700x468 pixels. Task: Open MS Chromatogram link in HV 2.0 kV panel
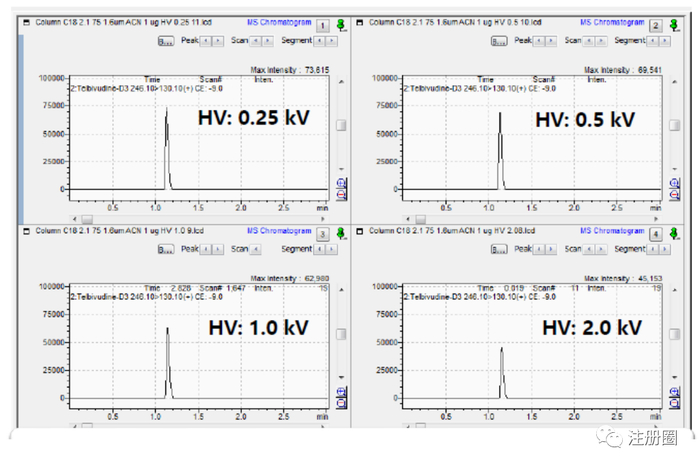tap(612, 231)
